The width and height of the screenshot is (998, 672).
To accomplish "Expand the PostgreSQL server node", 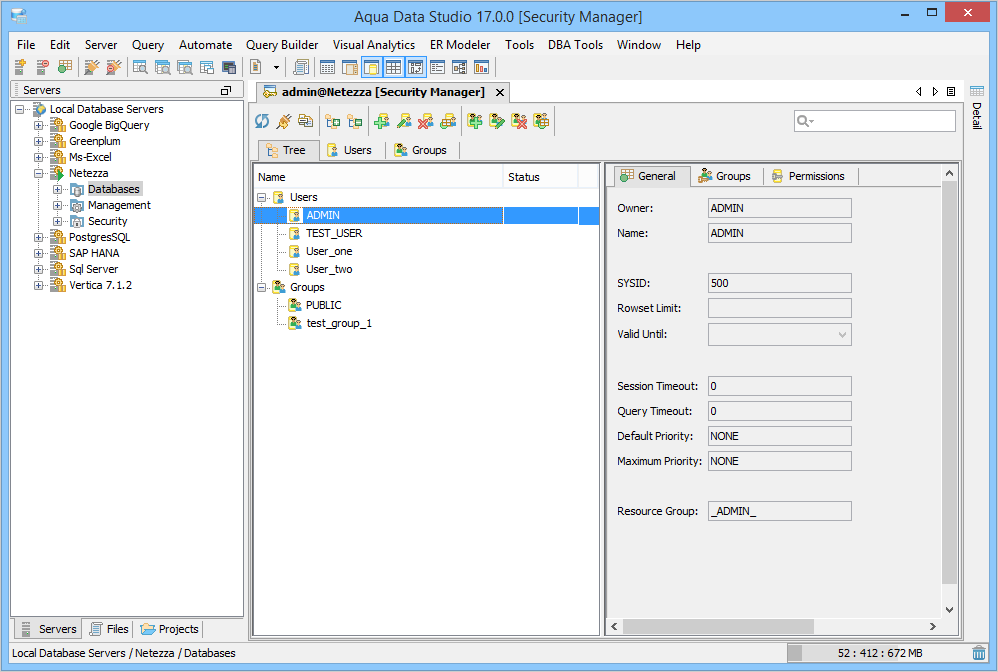I will pyautogui.click(x=39, y=237).
